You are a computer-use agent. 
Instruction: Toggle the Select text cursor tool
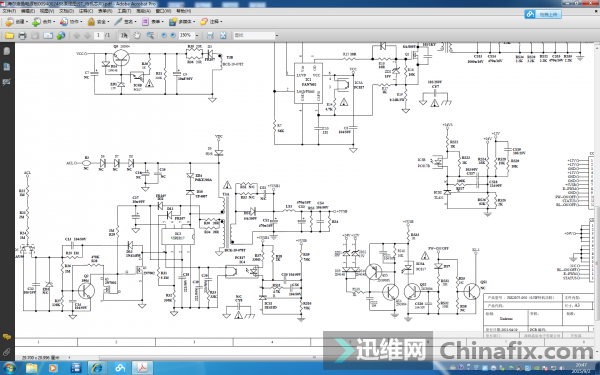pyautogui.click(x=124, y=36)
